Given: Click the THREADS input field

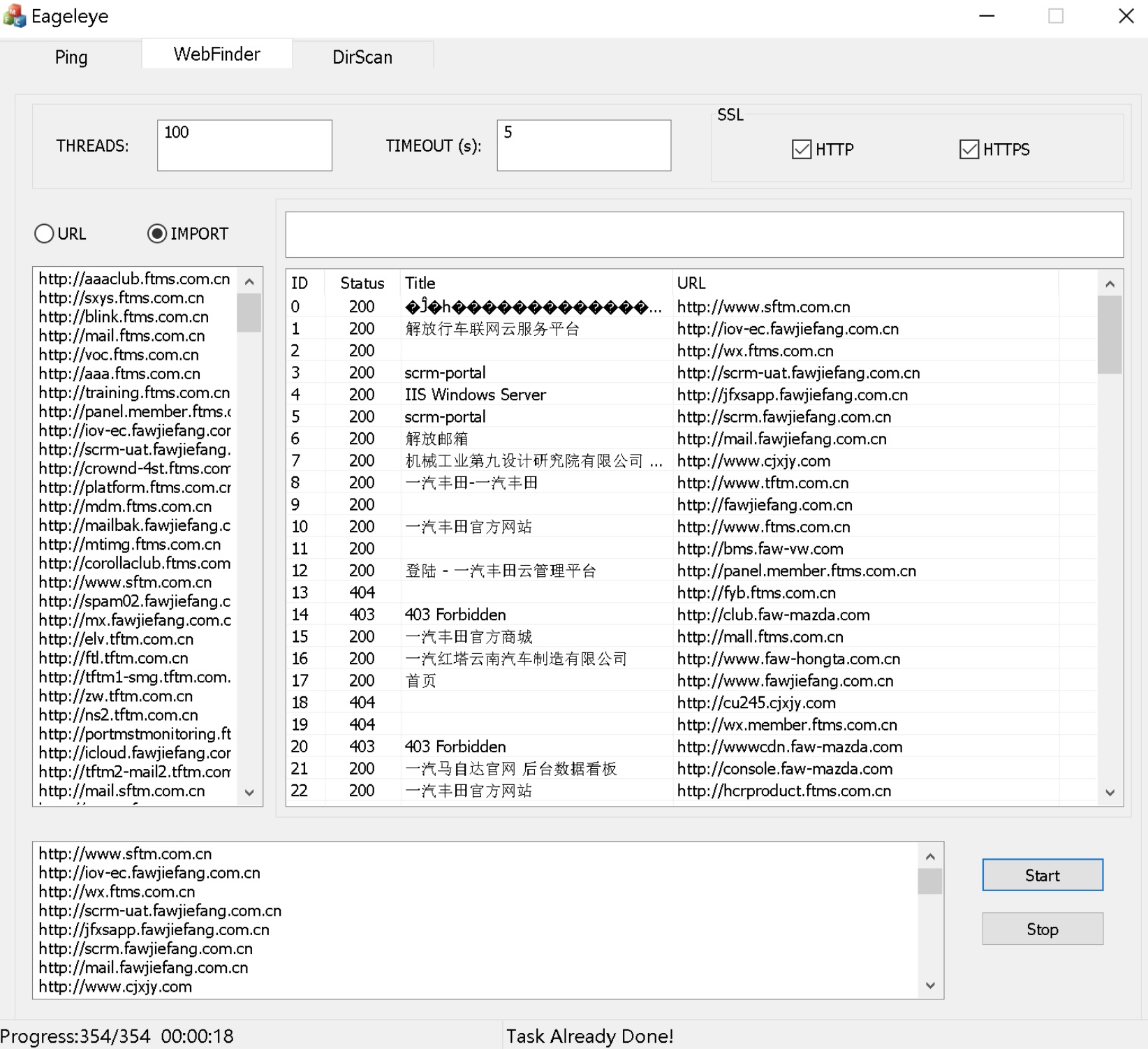Looking at the screenshot, I should tap(244, 145).
